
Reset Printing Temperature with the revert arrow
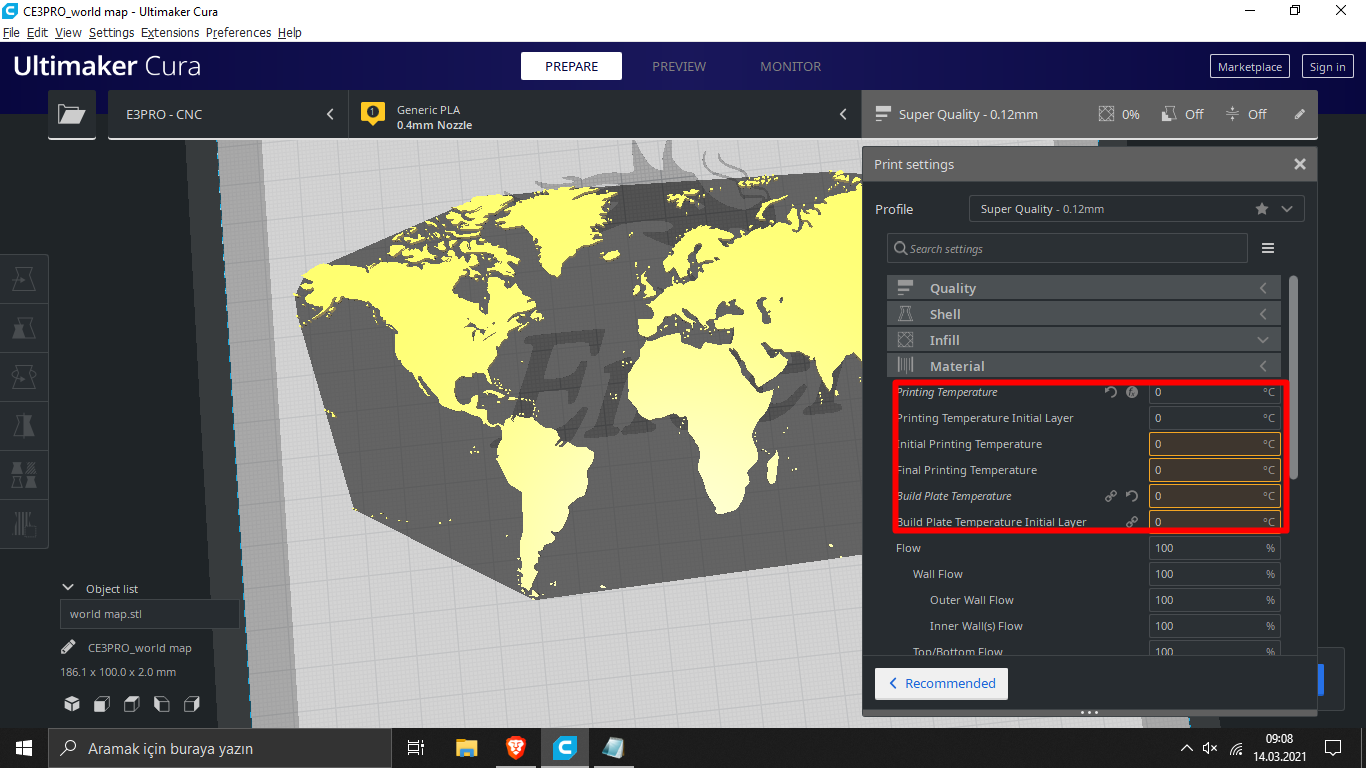pos(1111,392)
